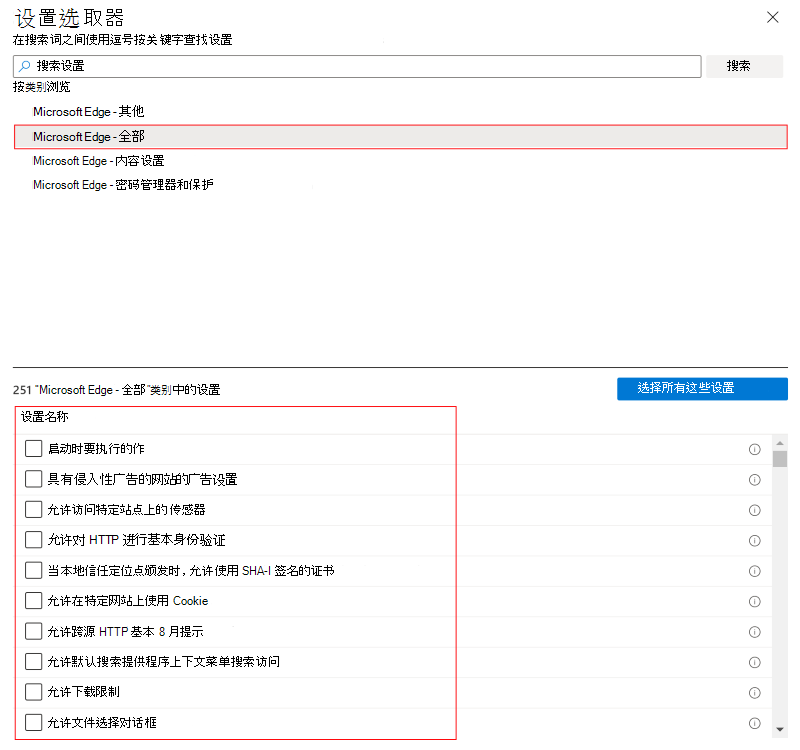Close the 设置选取器 panel
Image resolution: width=800 pixels, height=750 pixels.
(772, 17)
